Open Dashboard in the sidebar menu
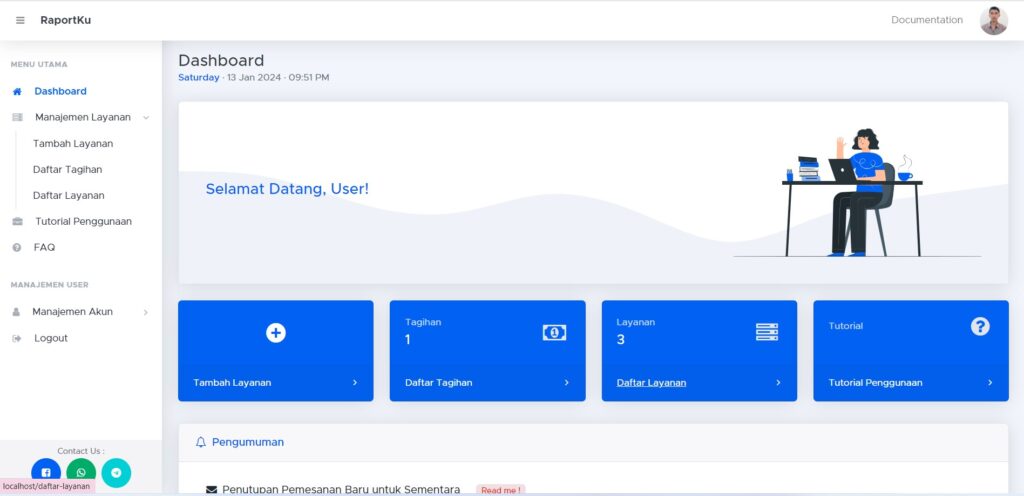The image size is (1024, 496). click(x=61, y=91)
